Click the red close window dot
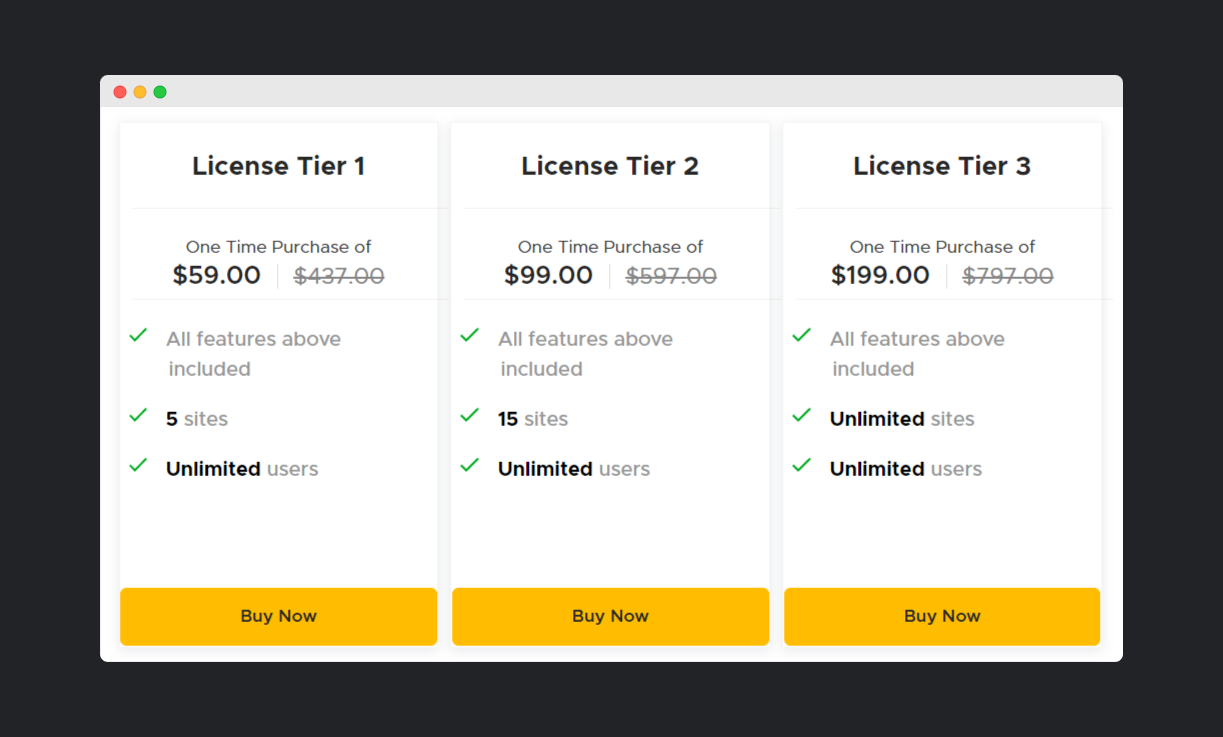 (x=120, y=92)
